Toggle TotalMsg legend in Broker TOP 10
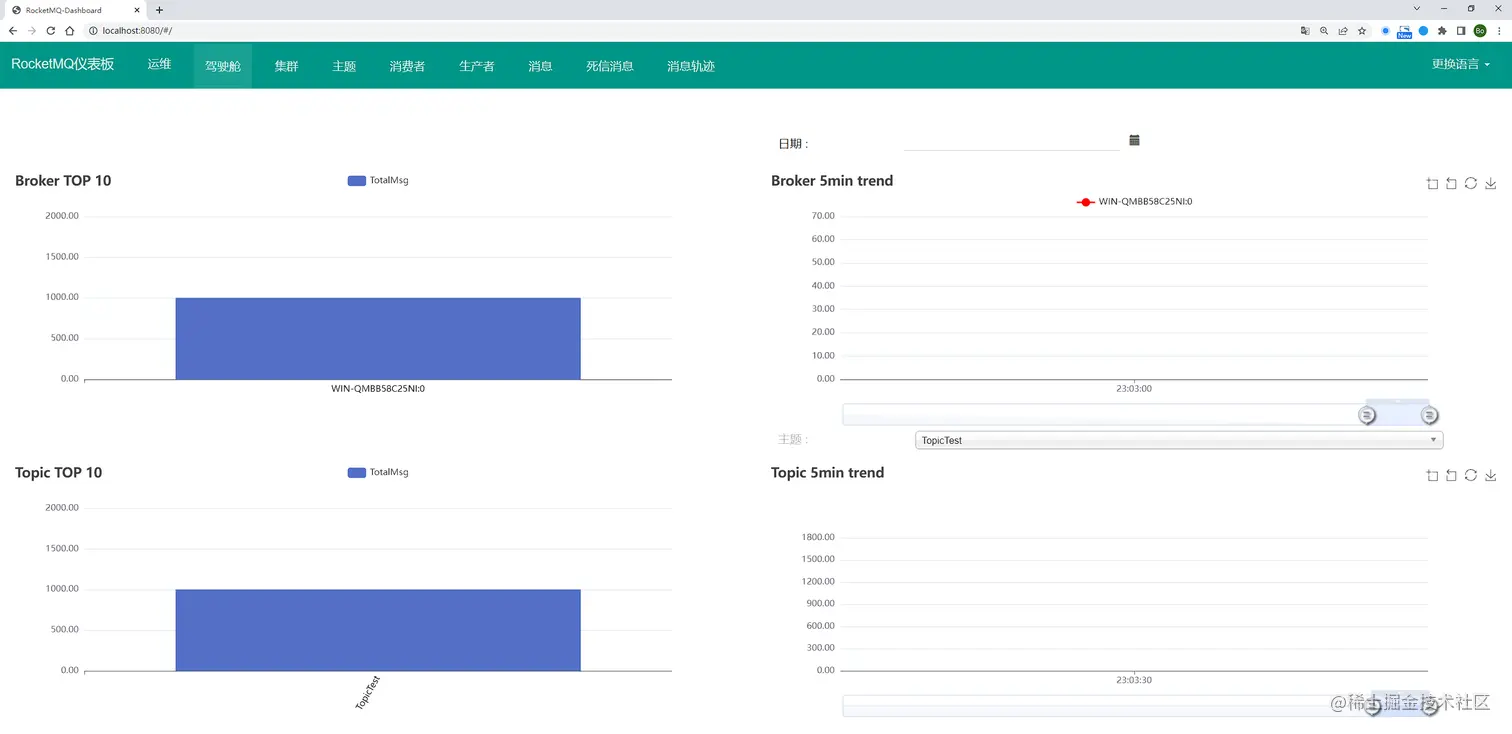This screenshot has width=1512, height=734. coord(378,181)
